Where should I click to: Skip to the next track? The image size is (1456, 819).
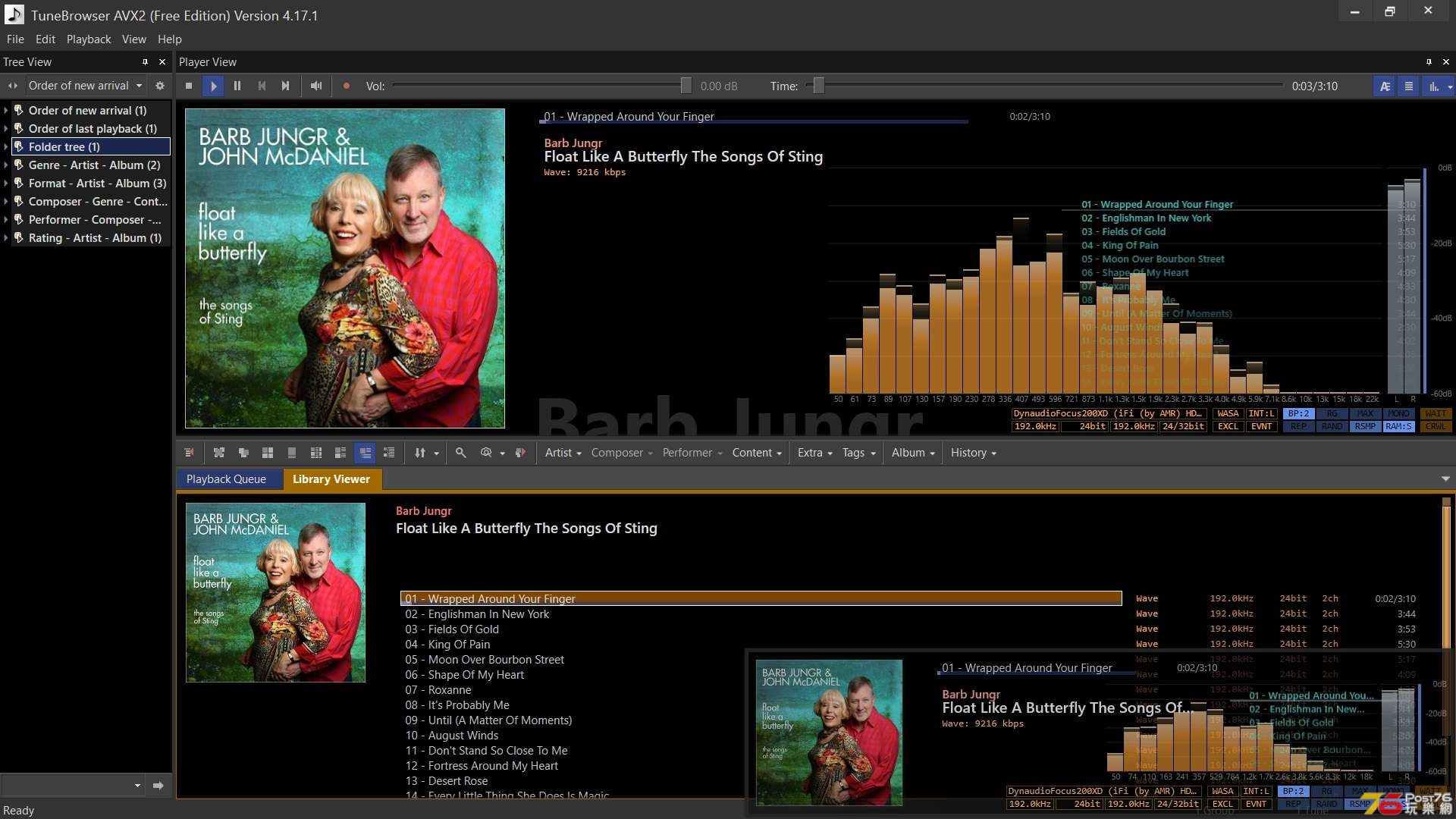(x=285, y=86)
